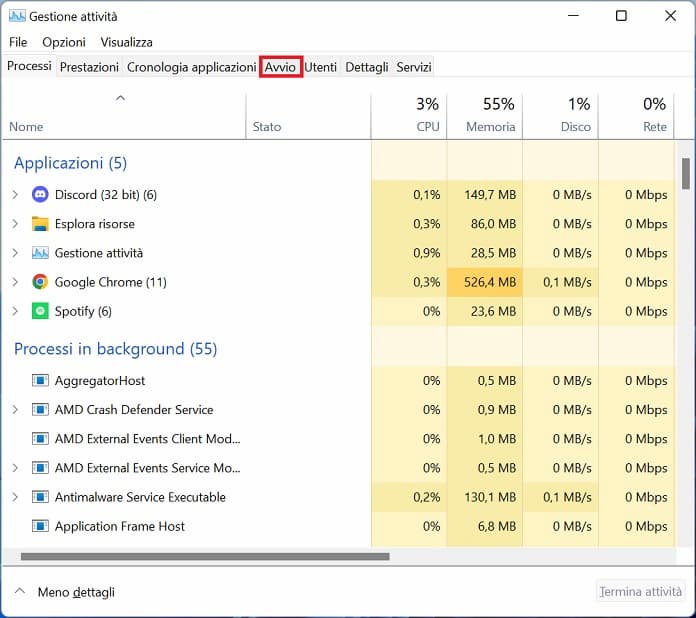Maximize the Gestione attività window

coord(621,16)
